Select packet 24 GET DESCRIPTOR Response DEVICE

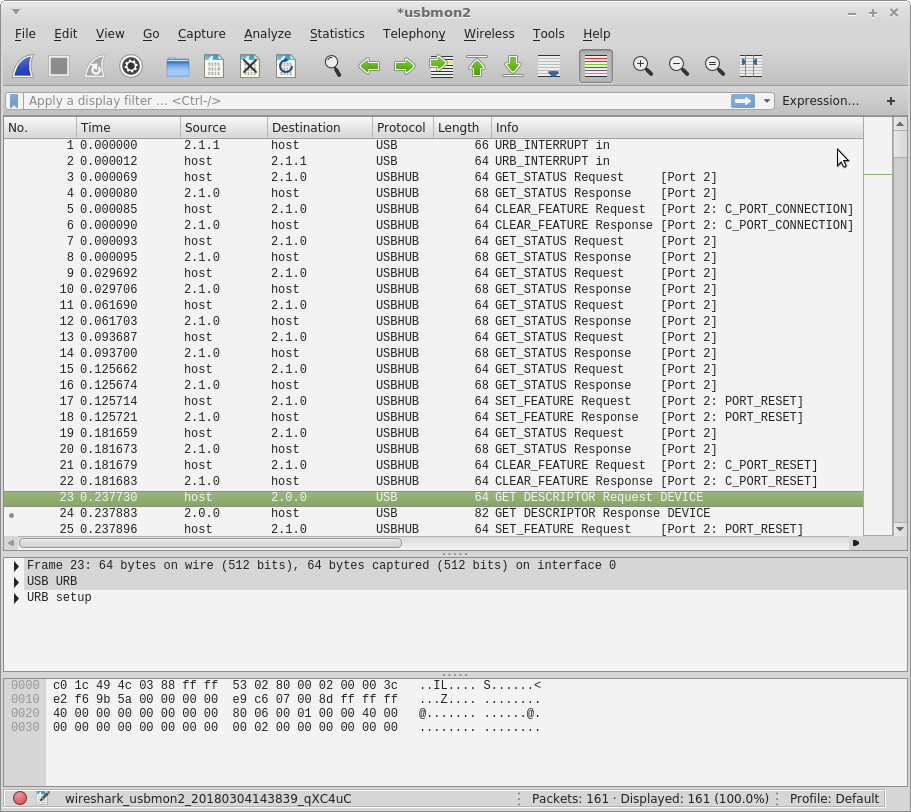click(433, 513)
